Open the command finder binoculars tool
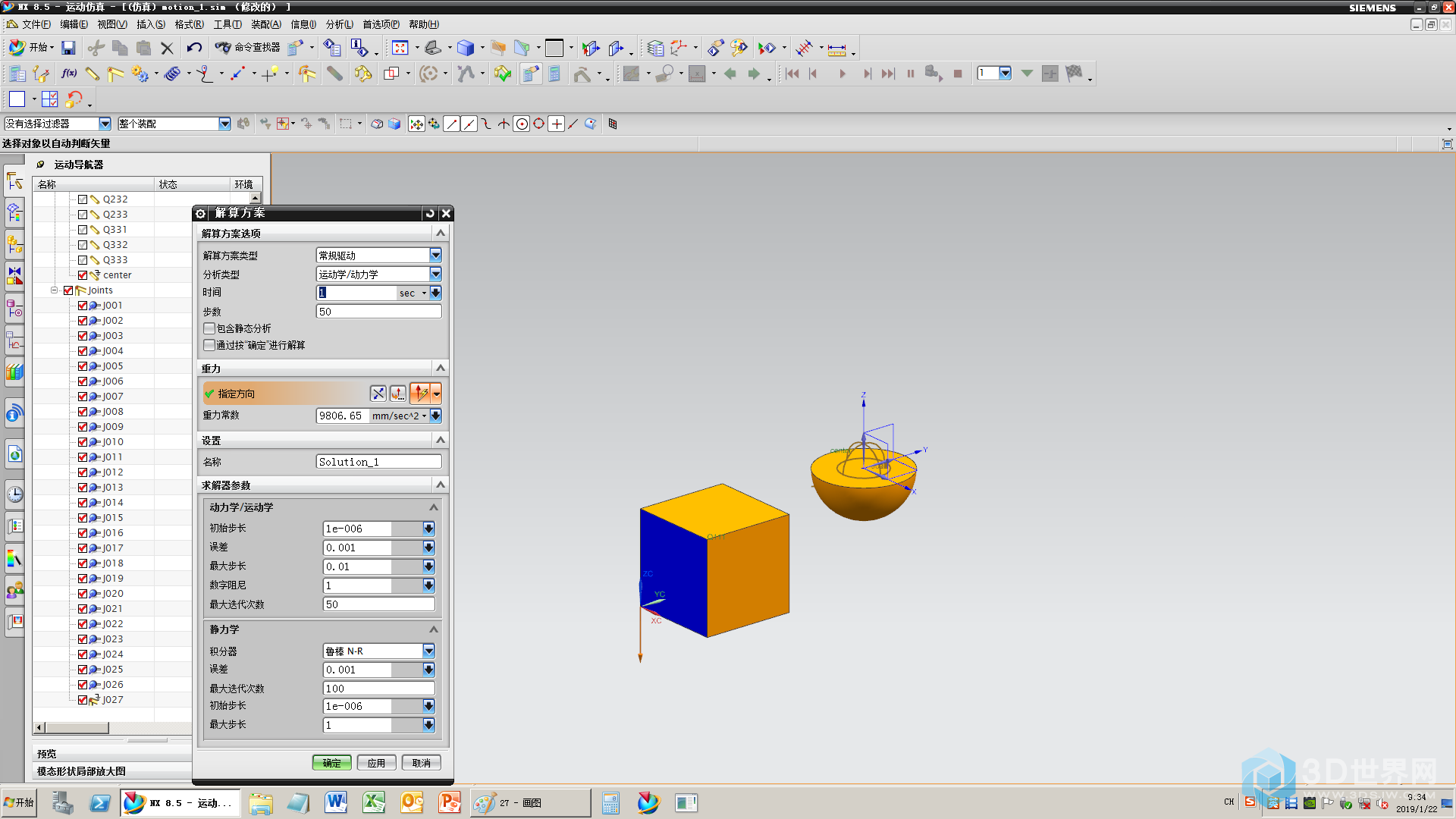 247,48
